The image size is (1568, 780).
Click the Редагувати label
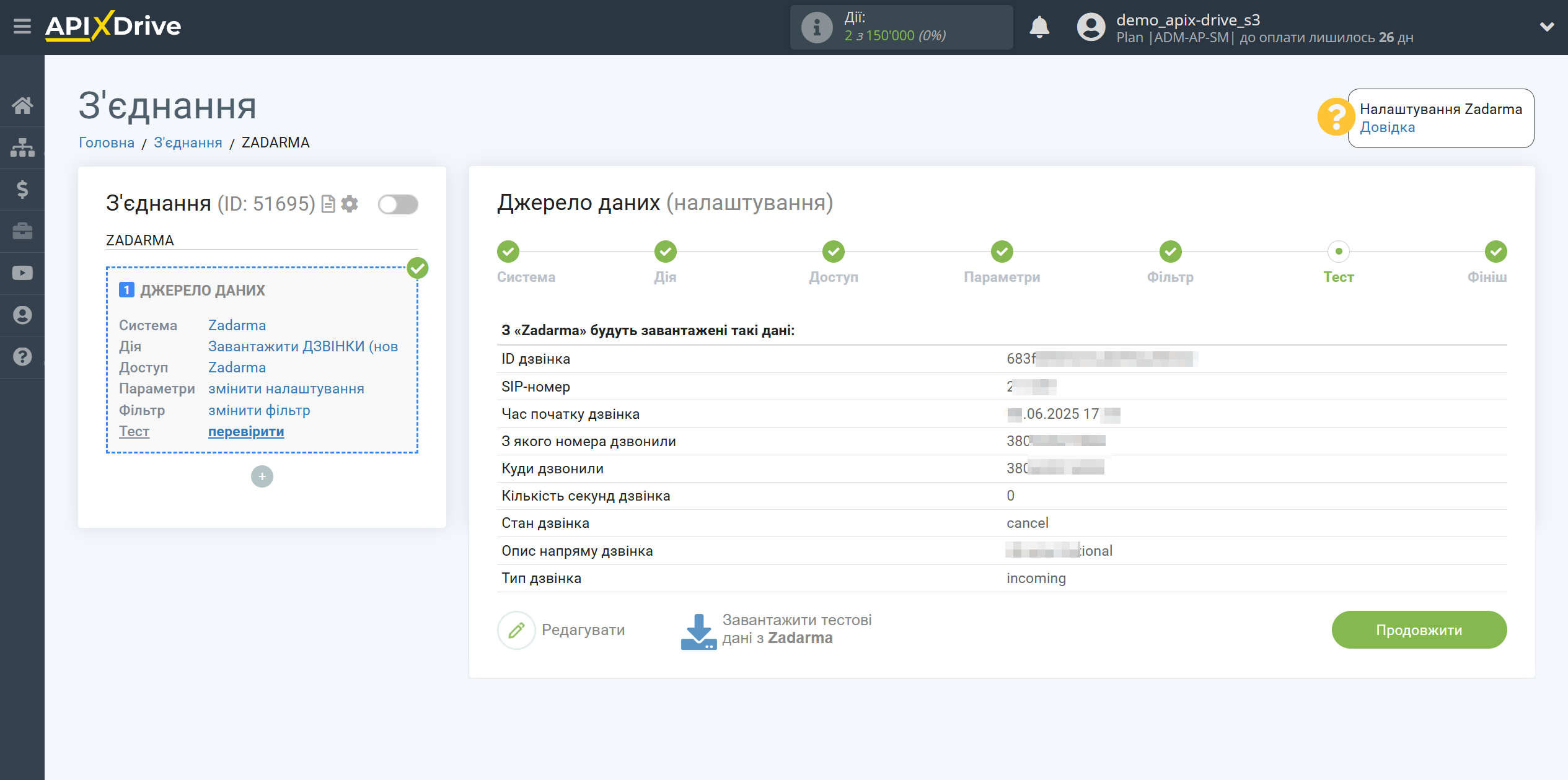583,630
